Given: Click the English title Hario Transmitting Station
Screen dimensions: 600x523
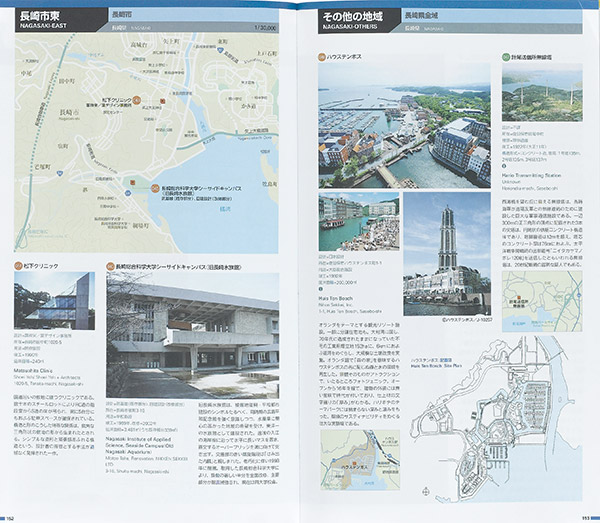Looking at the screenshot, I should click(532, 175).
